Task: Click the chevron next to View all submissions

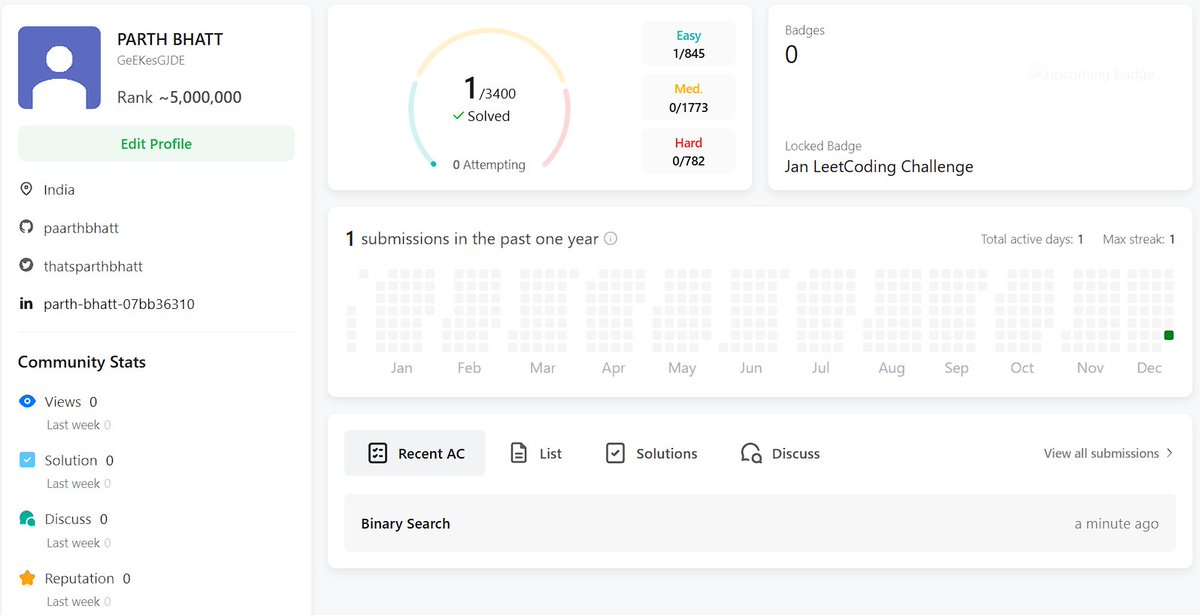Action: (x=1170, y=453)
